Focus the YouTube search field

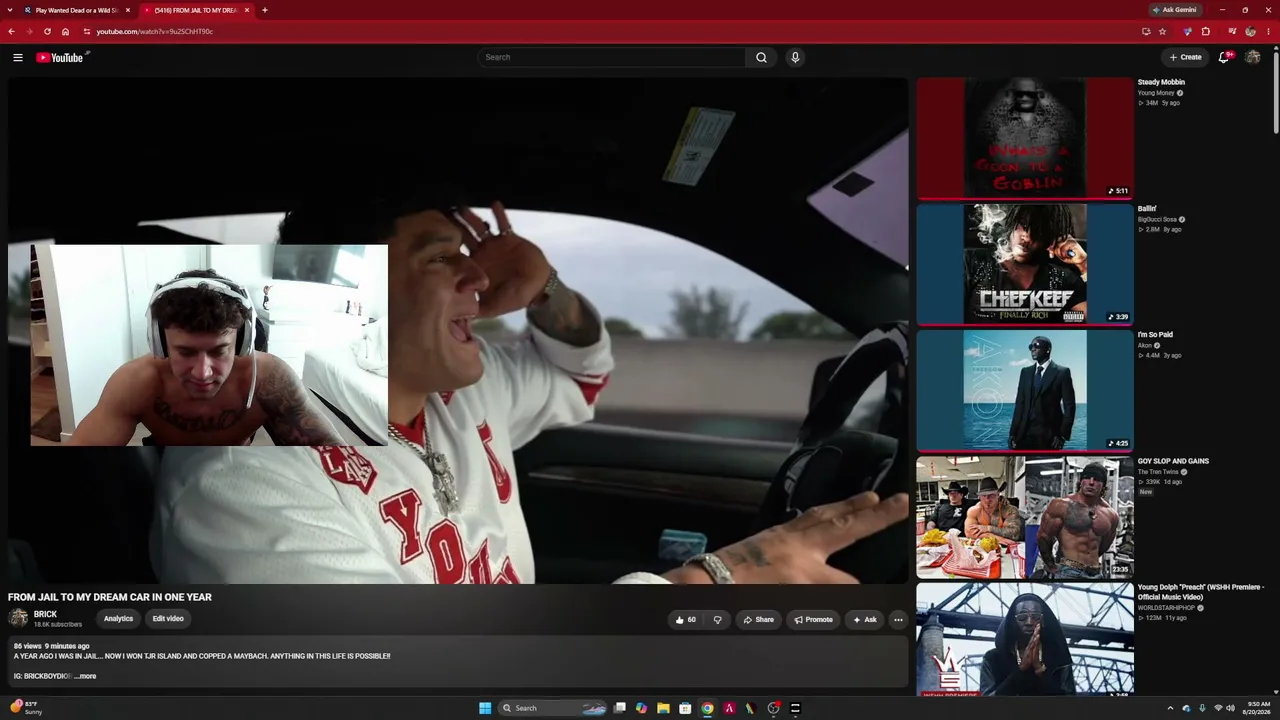click(612, 57)
